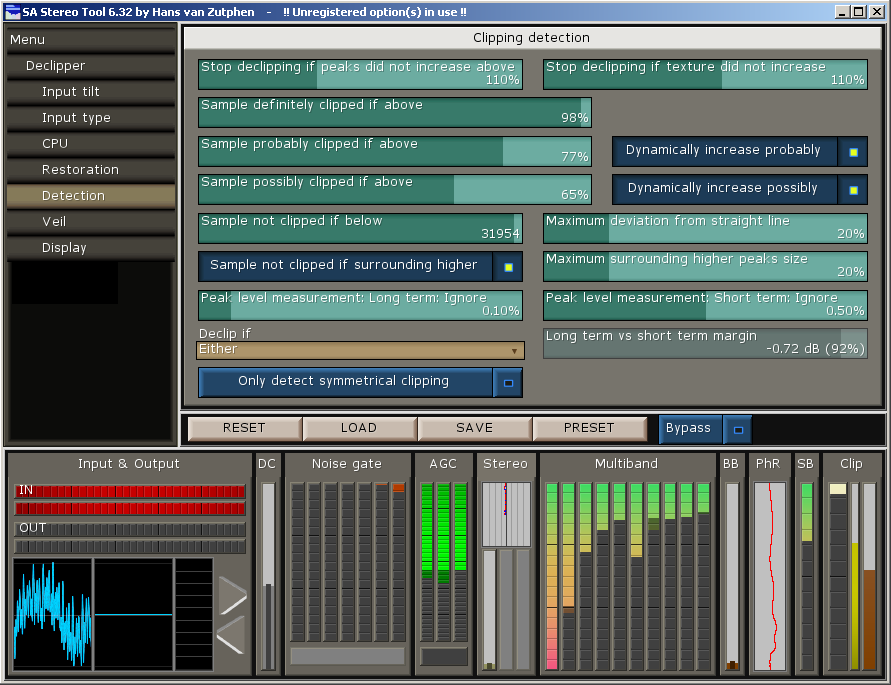
Task: Open the CPU menu entry
Action: (91, 144)
